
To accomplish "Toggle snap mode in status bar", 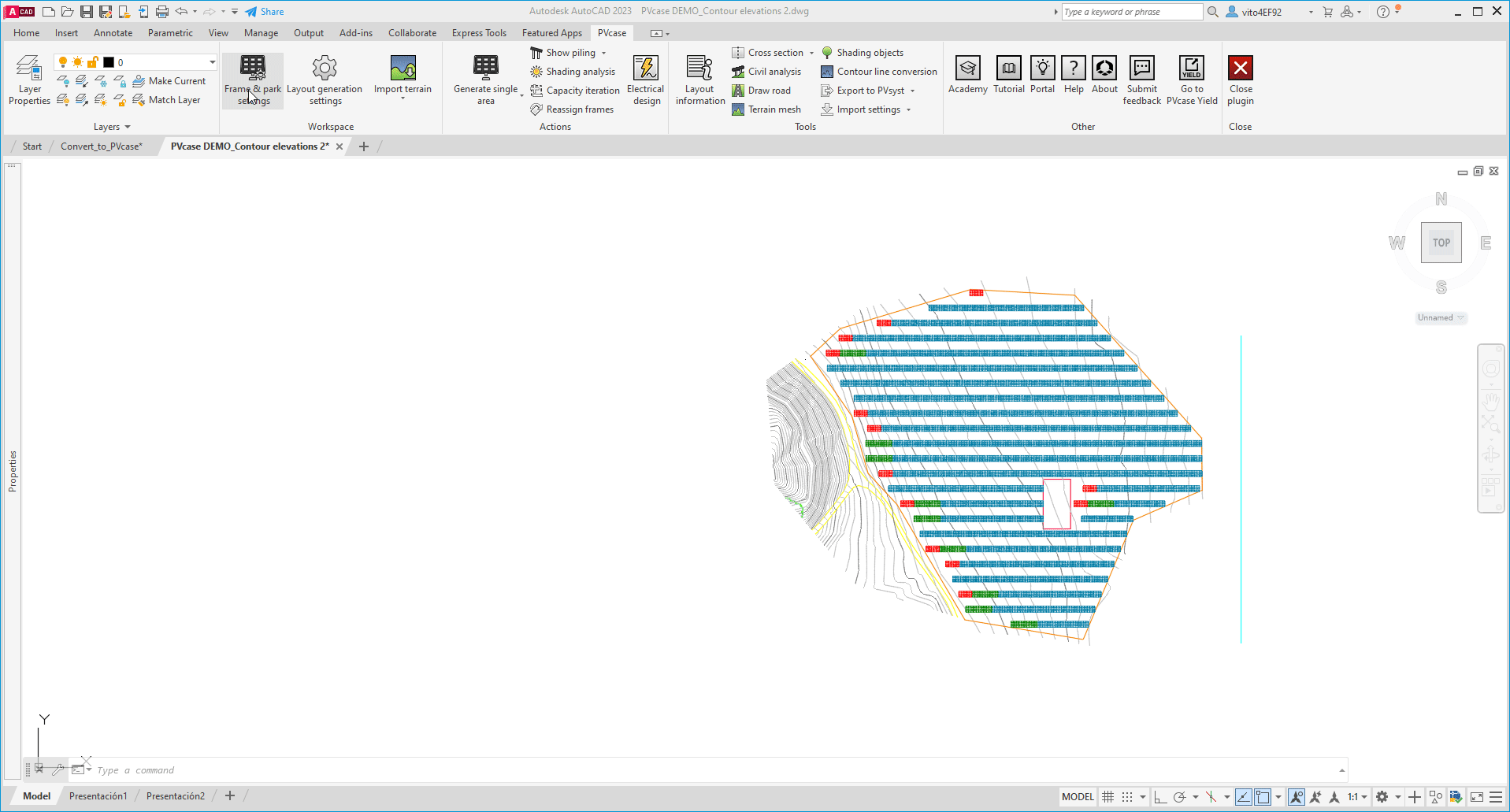I will (1126, 796).
